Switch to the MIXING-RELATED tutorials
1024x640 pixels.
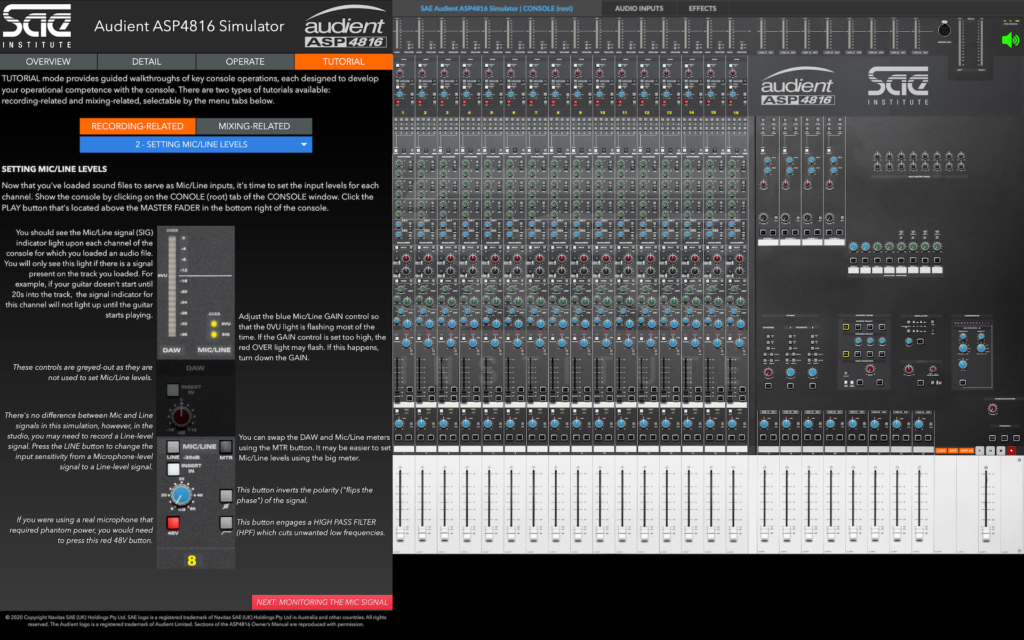(254, 126)
